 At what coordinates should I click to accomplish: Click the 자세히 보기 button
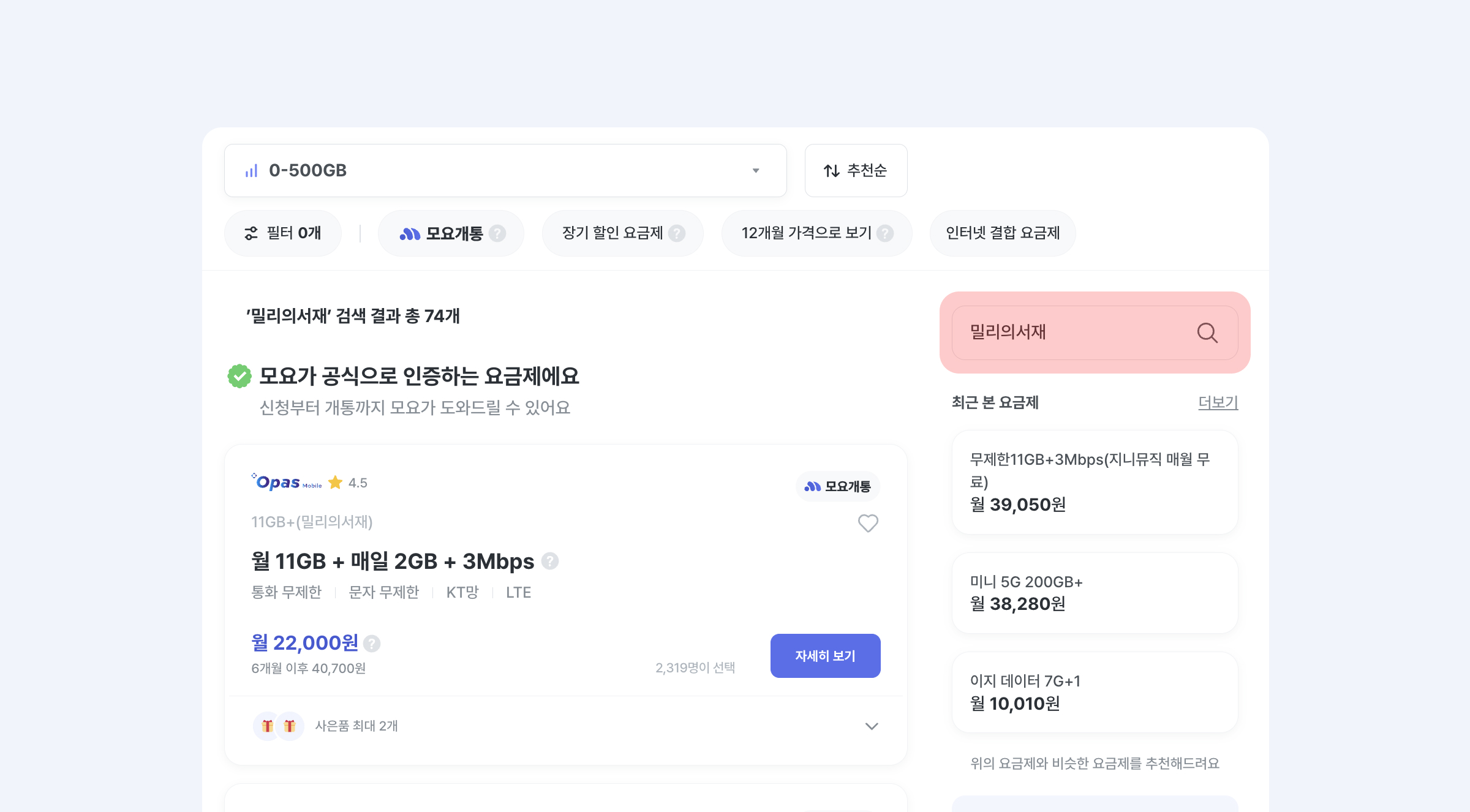pyautogui.click(x=824, y=656)
